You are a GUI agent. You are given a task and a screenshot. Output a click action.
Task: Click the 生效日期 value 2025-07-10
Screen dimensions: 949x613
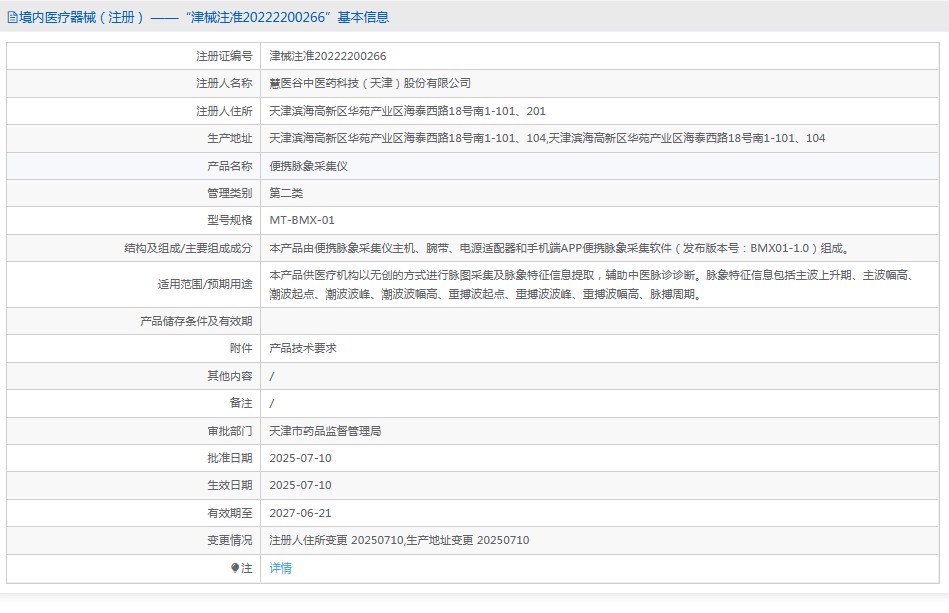coord(300,485)
